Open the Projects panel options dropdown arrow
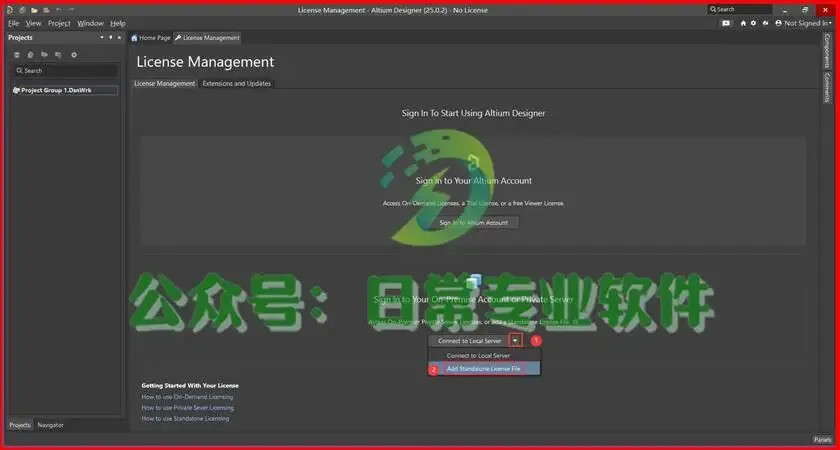840x450 pixels. (x=102, y=38)
